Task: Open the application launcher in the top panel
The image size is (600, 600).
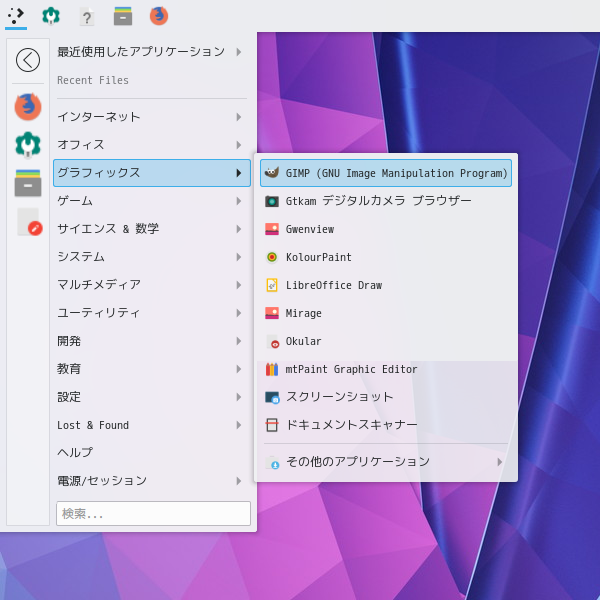Action: pyautogui.click(x=16, y=16)
